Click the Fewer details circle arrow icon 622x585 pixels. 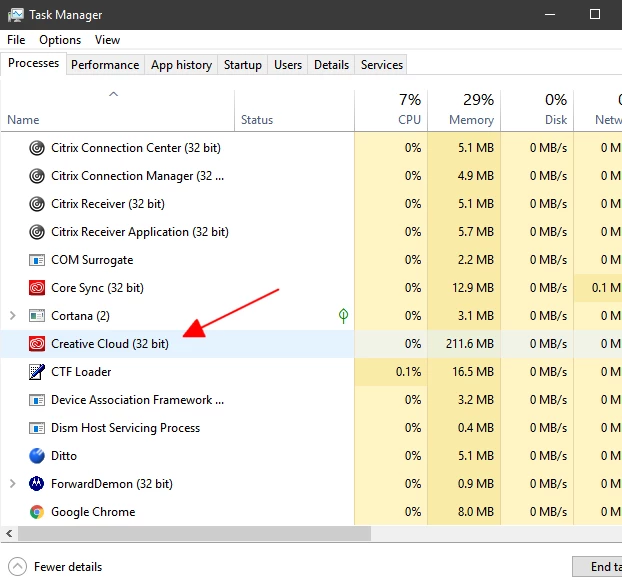tap(17, 567)
